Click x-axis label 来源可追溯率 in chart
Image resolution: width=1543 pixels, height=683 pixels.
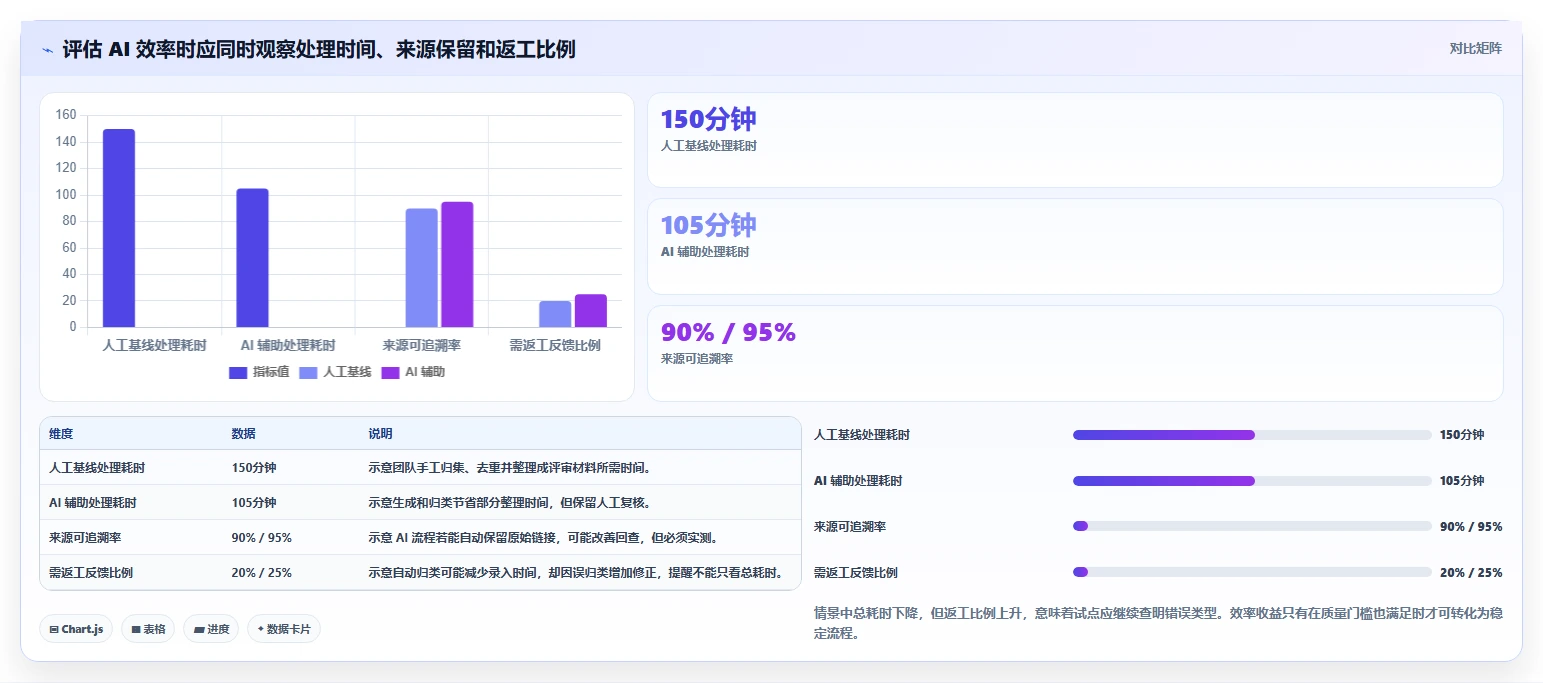pos(422,345)
